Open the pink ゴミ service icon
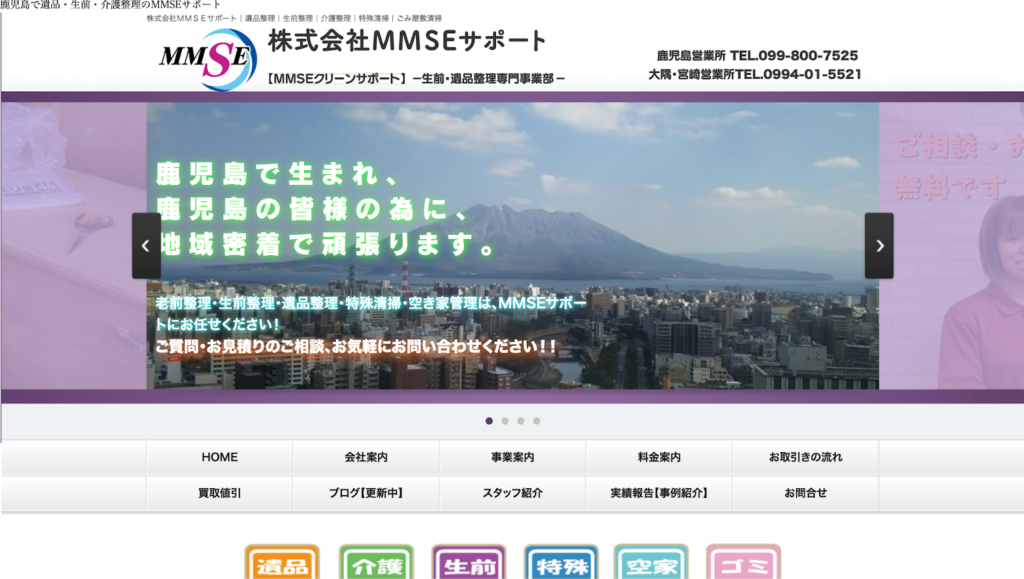The height and width of the screenshot is (579, 1024). [743, 564]
